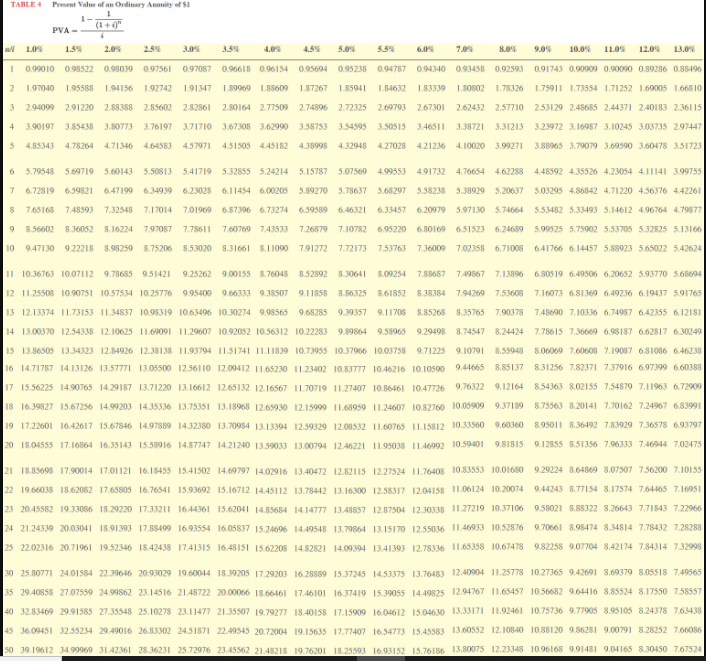Click the value '5.41719' in row 6

tap(197, 172)
